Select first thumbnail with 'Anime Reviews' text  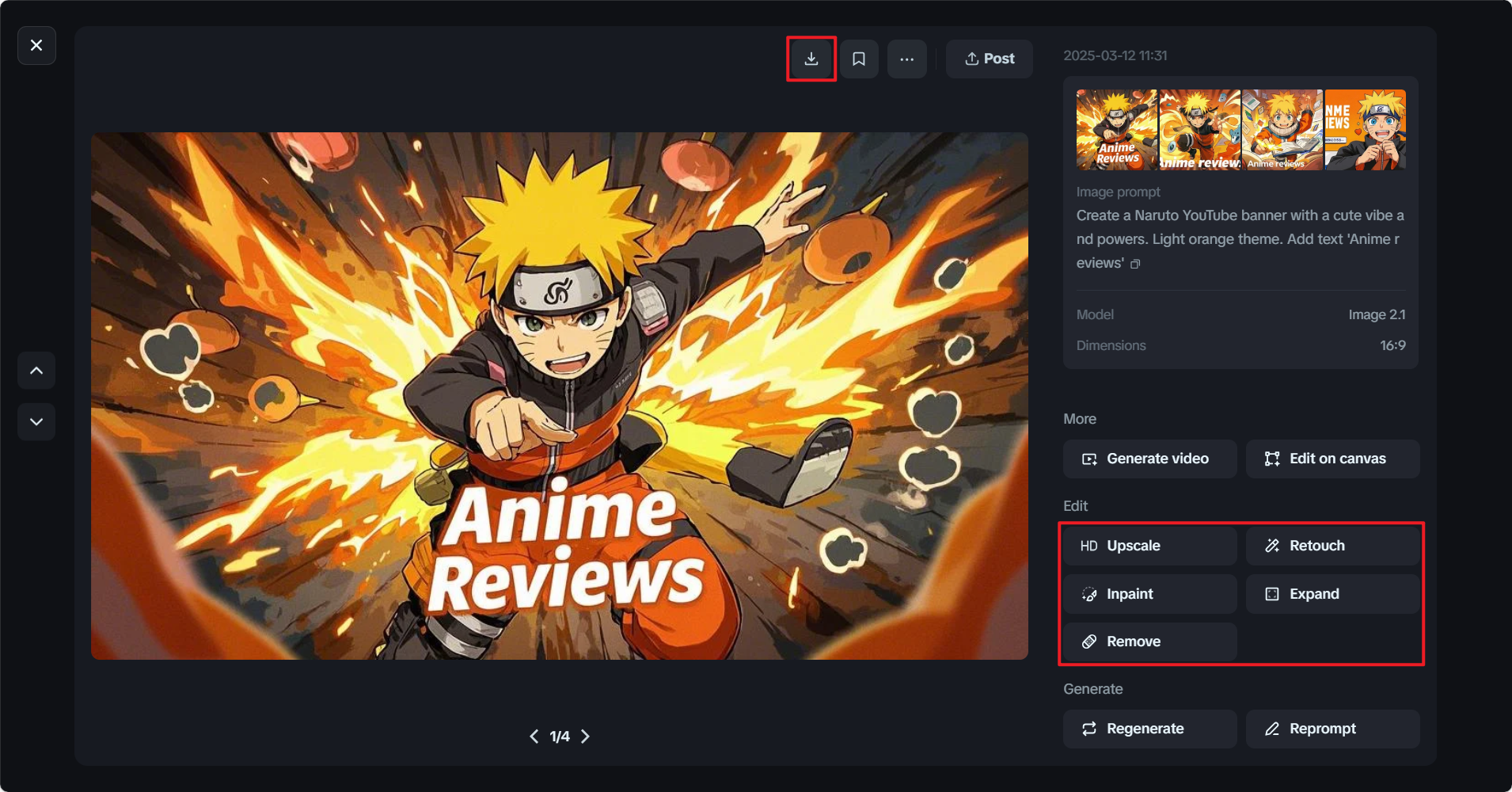[1117, 130]
